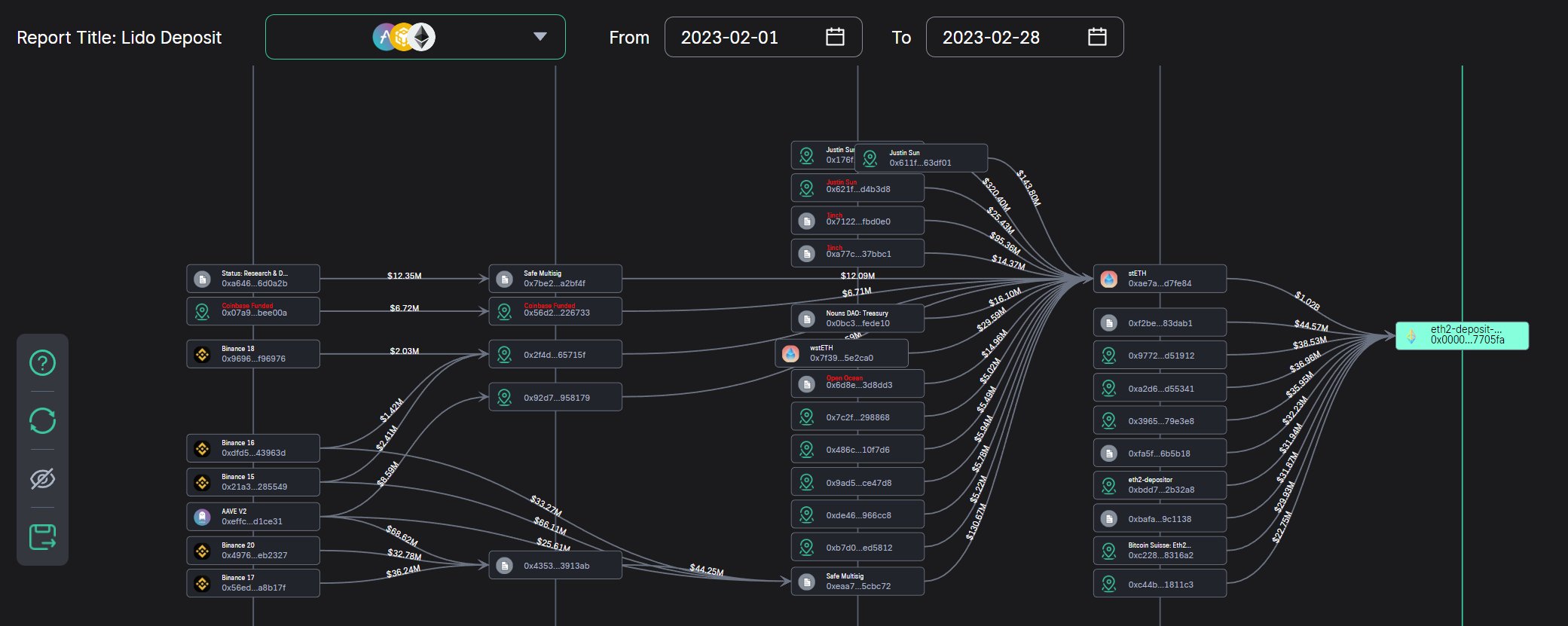Select the Justin Sun 0x611f node
Screen dimensions: 1568x626
(x=921, y=158)
